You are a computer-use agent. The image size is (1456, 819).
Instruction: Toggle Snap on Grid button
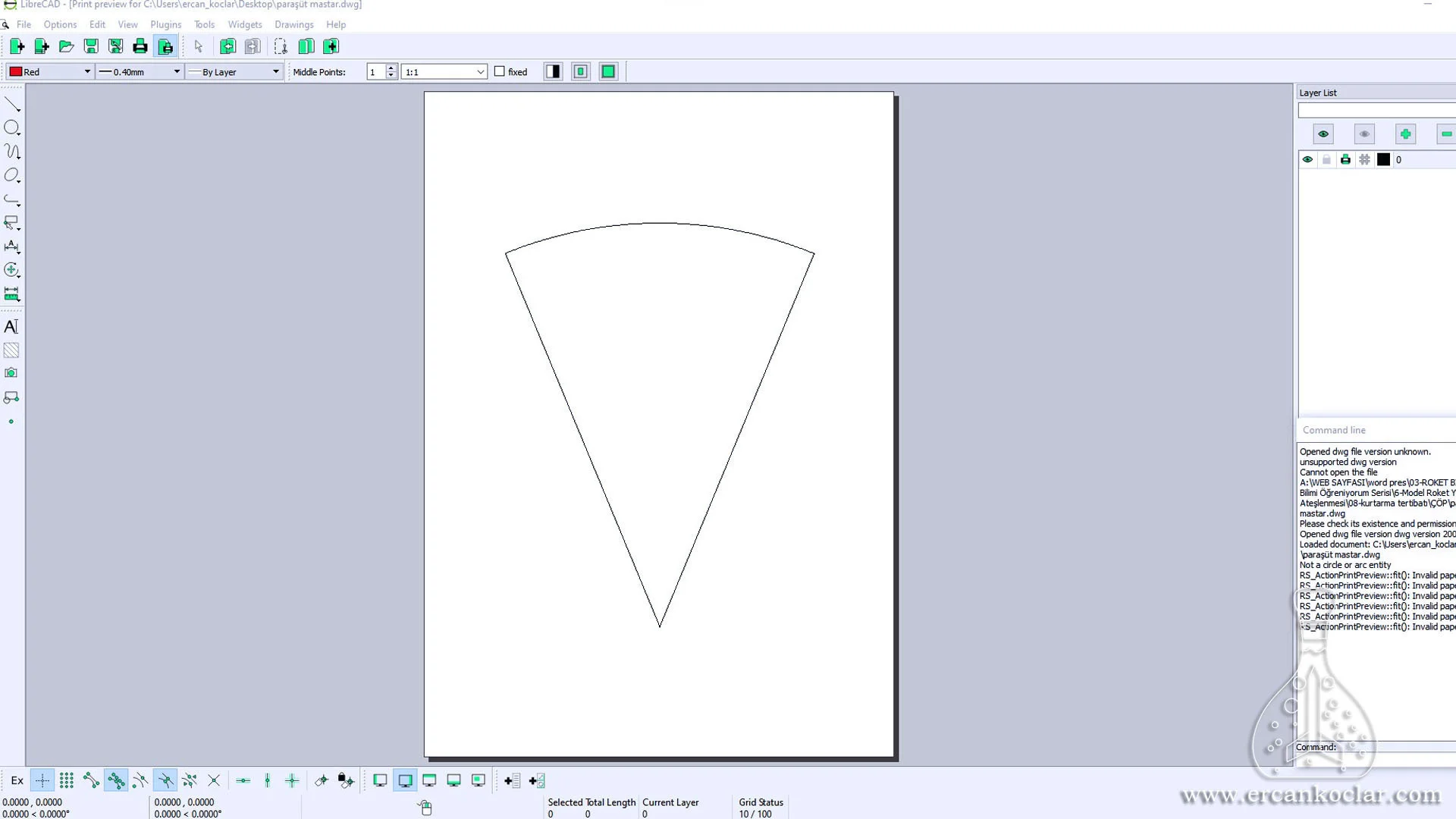pyautogui.click(x=67, y=780)
